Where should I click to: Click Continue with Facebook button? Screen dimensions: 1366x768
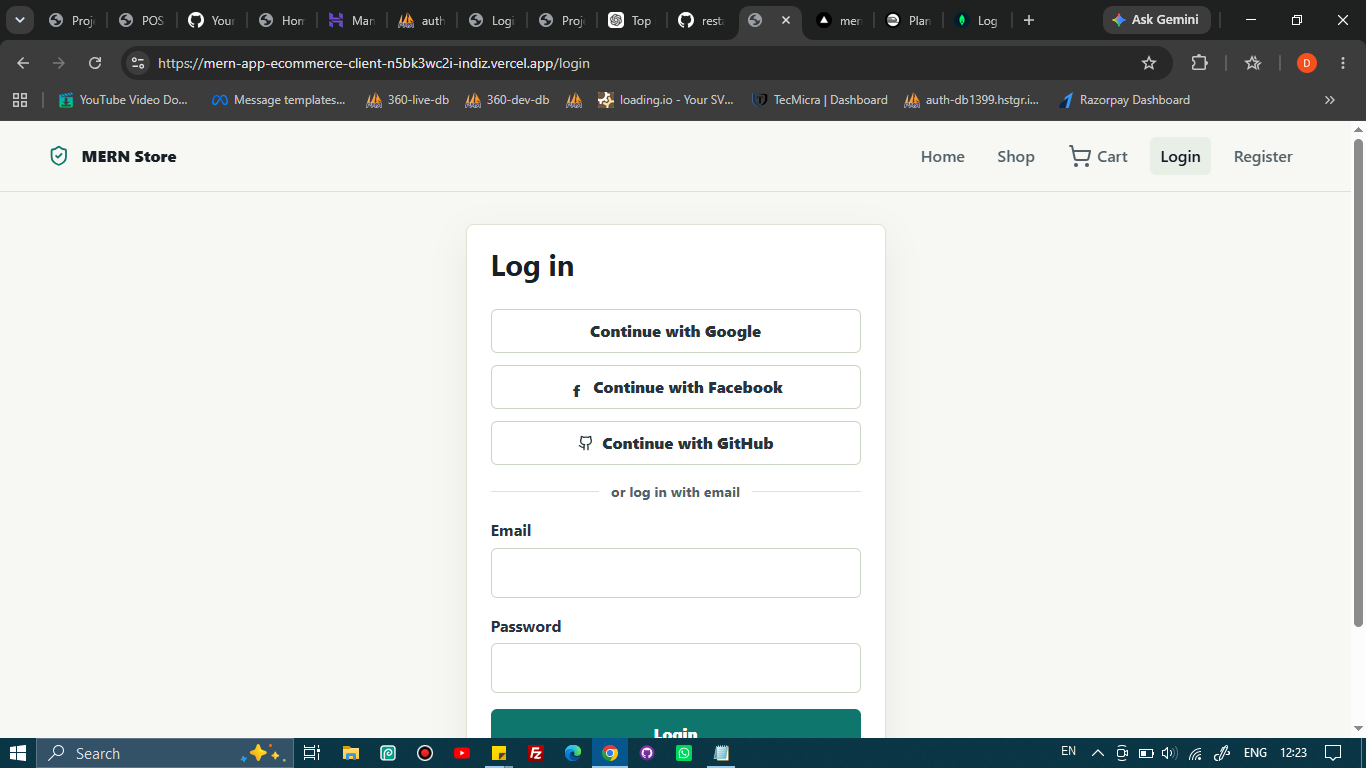[676, 387]
